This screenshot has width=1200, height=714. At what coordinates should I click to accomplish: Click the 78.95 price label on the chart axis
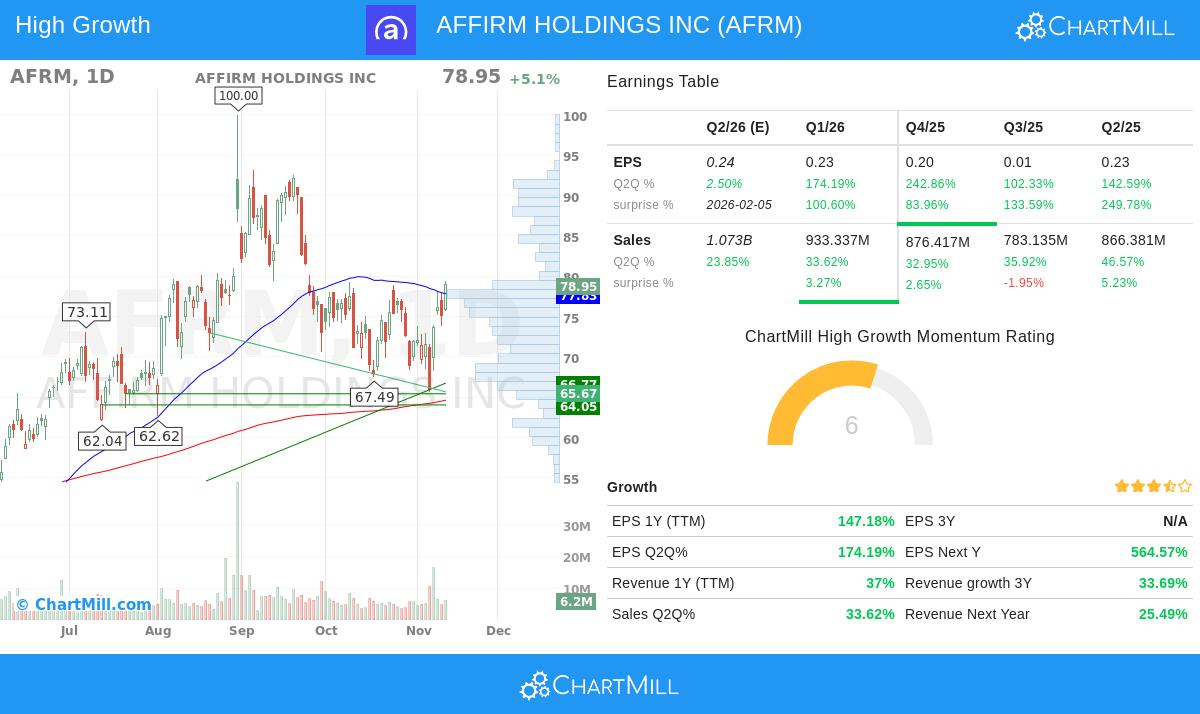coord(576,287)
